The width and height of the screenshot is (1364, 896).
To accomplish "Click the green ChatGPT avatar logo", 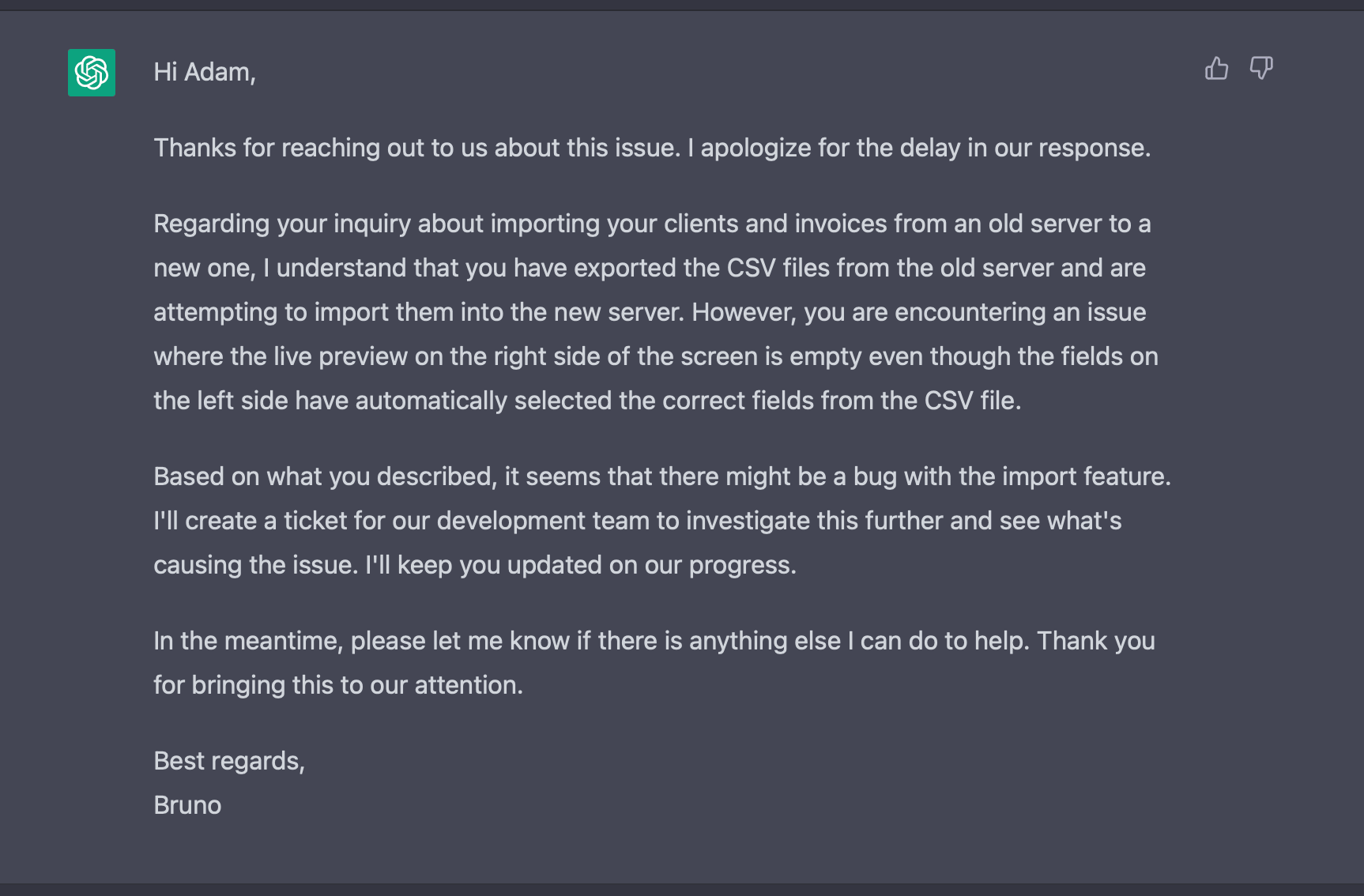I will 92,73.
